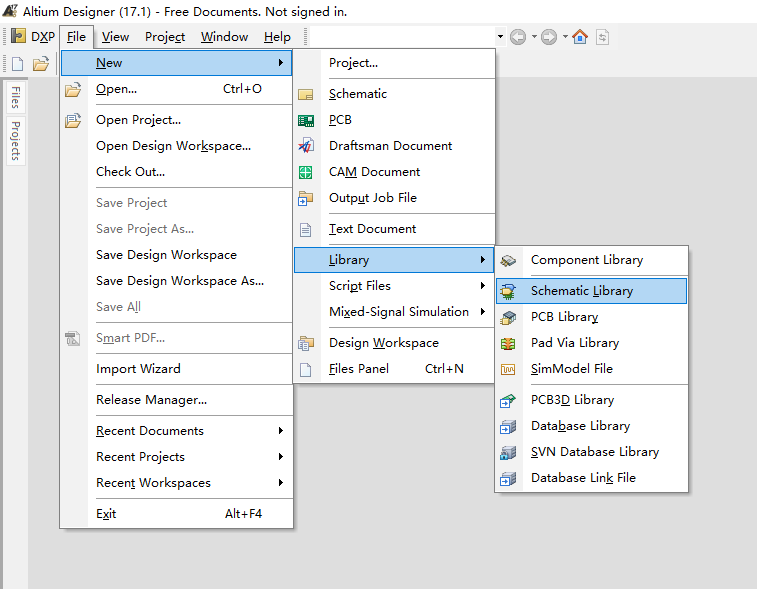
Task: Open the DXP system menu button
Action: 33,37
